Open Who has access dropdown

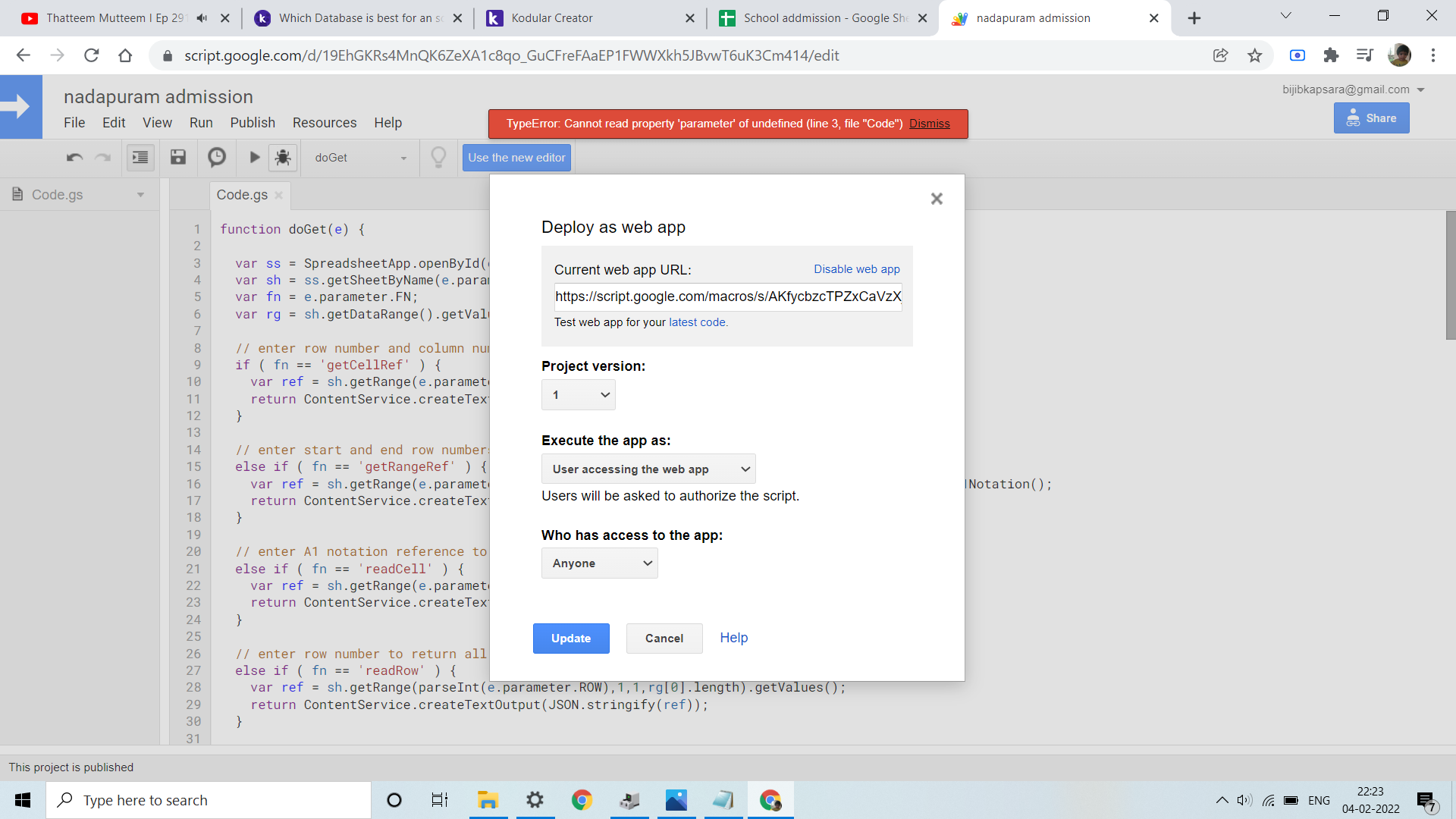click(x=599, y=563)
